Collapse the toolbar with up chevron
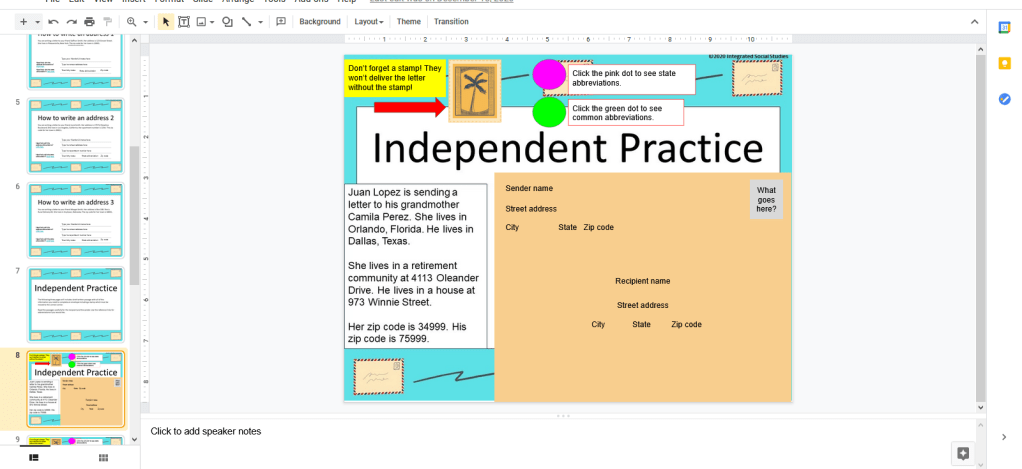This screenshot has height=469, width=1022. 969,21
